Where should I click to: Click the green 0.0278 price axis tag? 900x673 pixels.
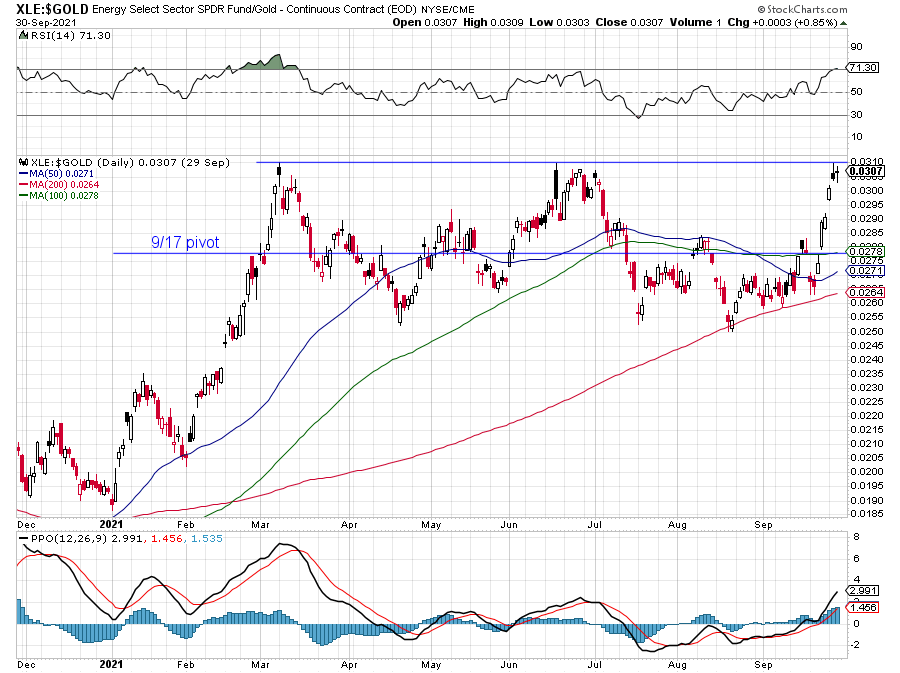pyautogui.click(x=865, y=251)
